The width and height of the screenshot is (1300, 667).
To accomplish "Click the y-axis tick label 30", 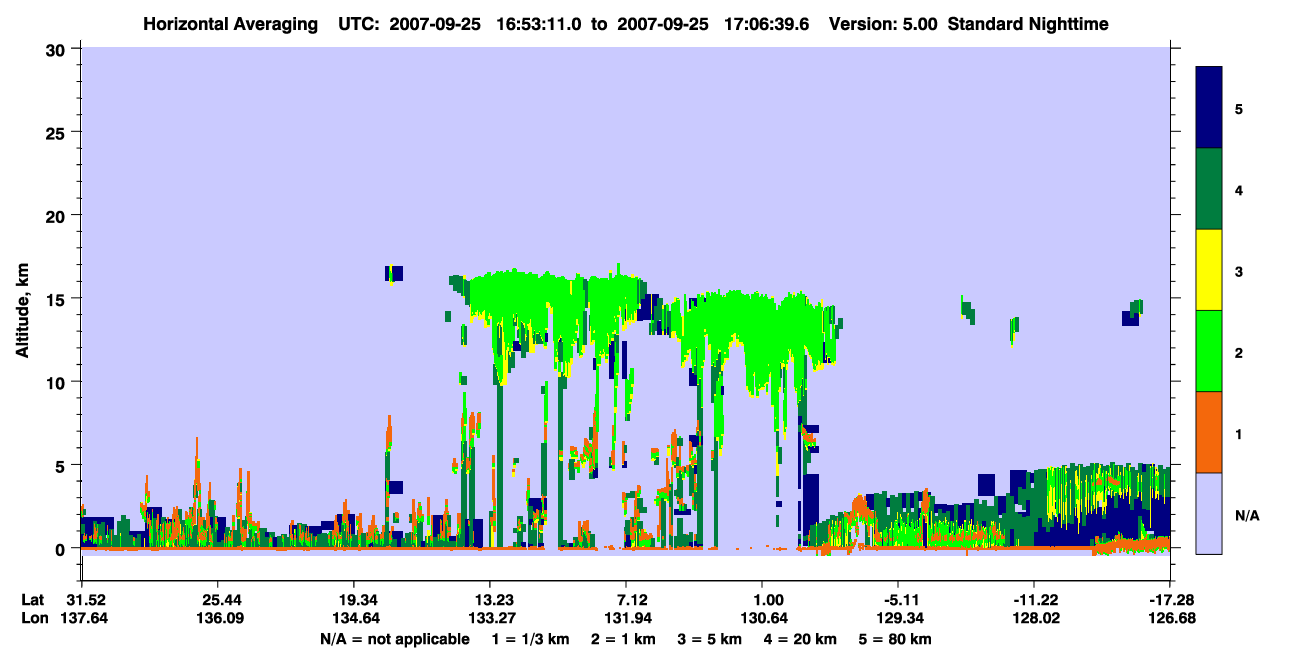I will [56, 49].
